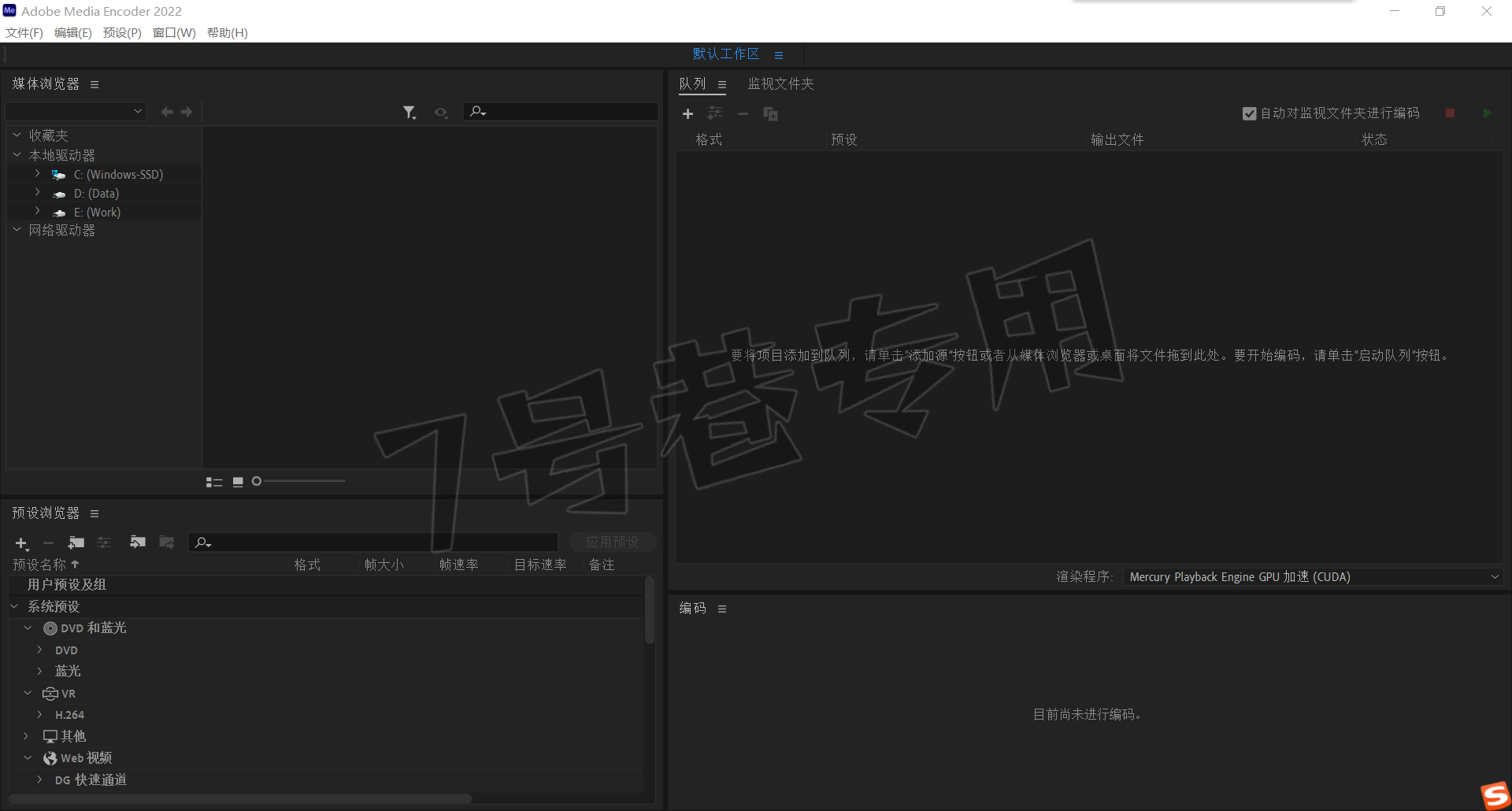Collapse the 系统预设 group

coord(14,606)
